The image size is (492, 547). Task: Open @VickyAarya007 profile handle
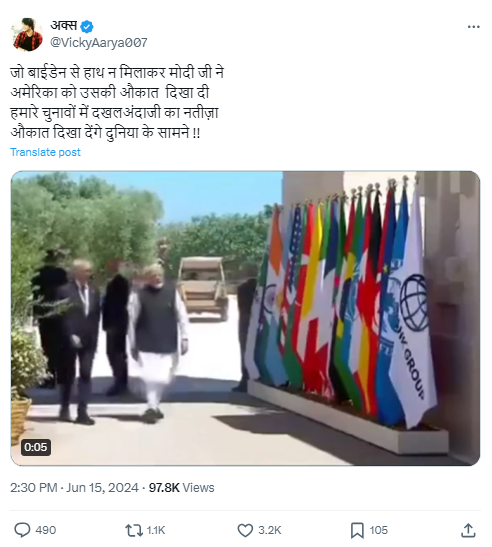[x=99, y=43]
